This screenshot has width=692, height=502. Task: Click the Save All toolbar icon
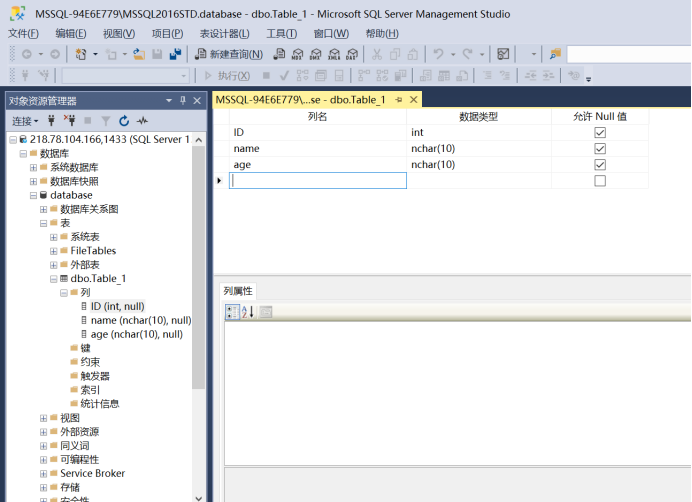click(175, 54)
